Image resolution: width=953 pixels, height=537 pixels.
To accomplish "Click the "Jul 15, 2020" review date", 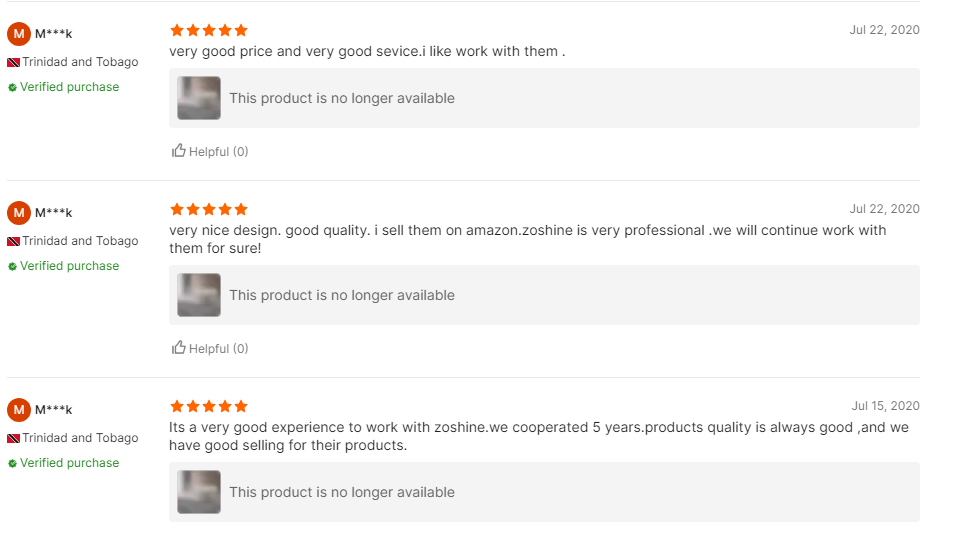I will (x=885, y=406).
